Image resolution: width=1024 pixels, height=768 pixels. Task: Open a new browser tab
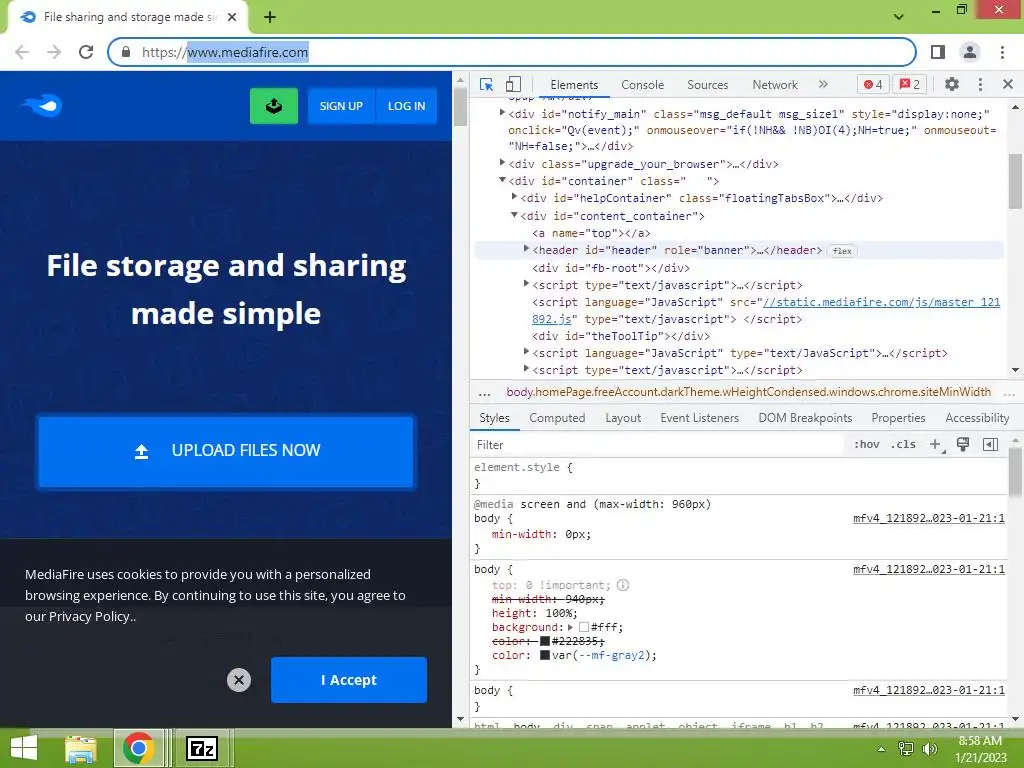tap(270, 17)
